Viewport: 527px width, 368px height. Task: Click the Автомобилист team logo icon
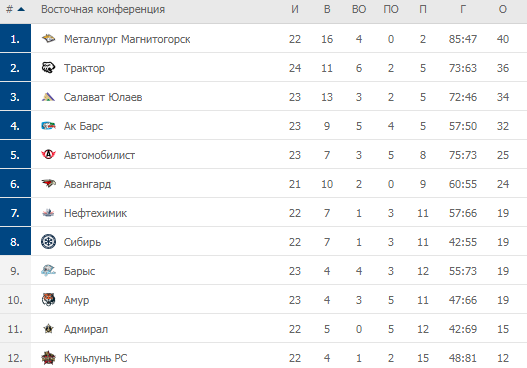48,155
